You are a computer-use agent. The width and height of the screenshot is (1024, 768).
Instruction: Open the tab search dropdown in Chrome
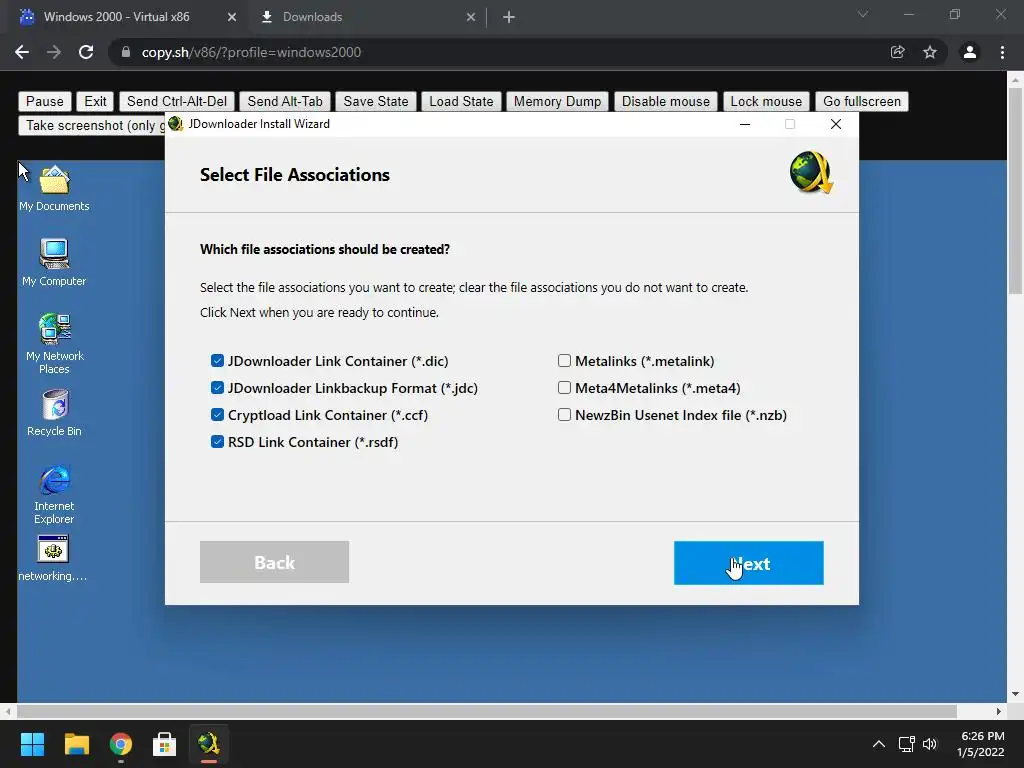point(863,14)
